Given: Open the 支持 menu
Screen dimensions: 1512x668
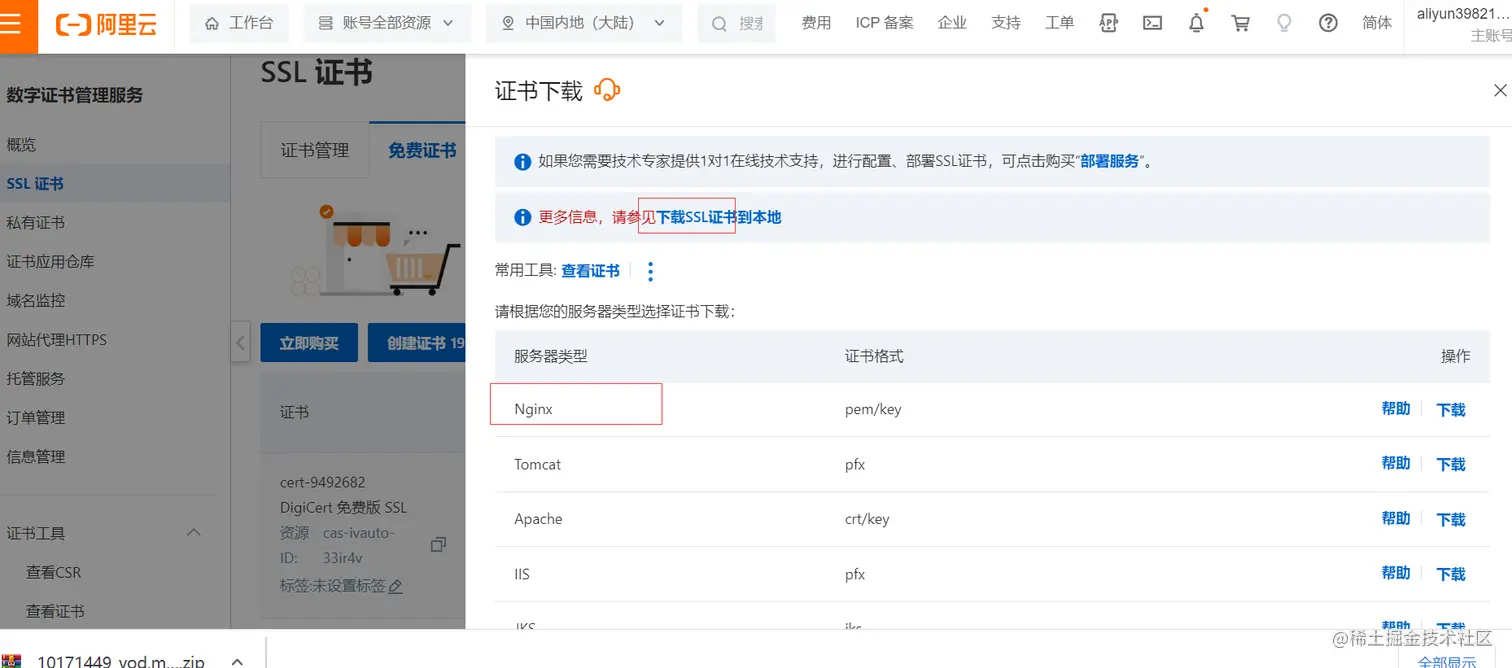Looking at the screenshot, I should point(1006,23).
